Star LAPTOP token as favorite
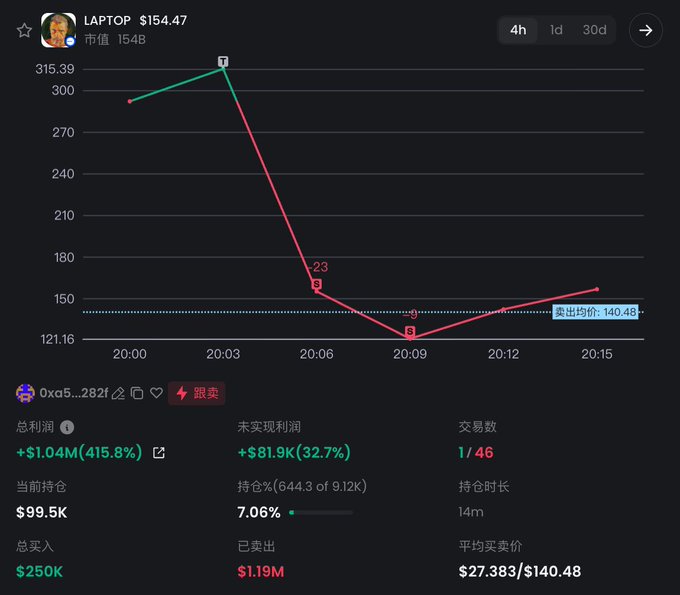Image resolution: width=680 pixels, height=595 pixels. [24, 30]
